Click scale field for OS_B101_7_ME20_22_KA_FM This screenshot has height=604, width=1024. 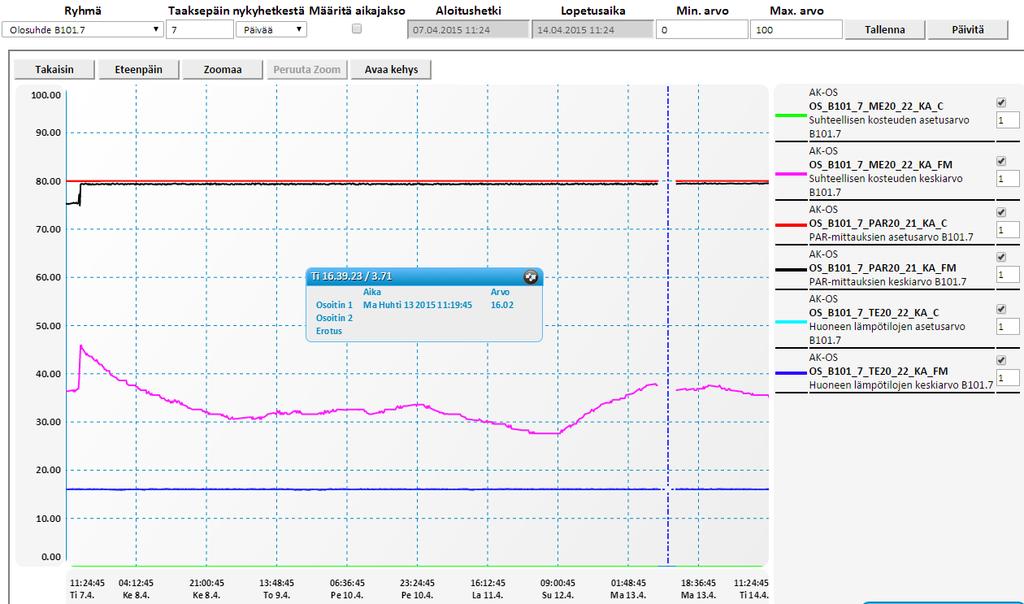point(1007,178)
